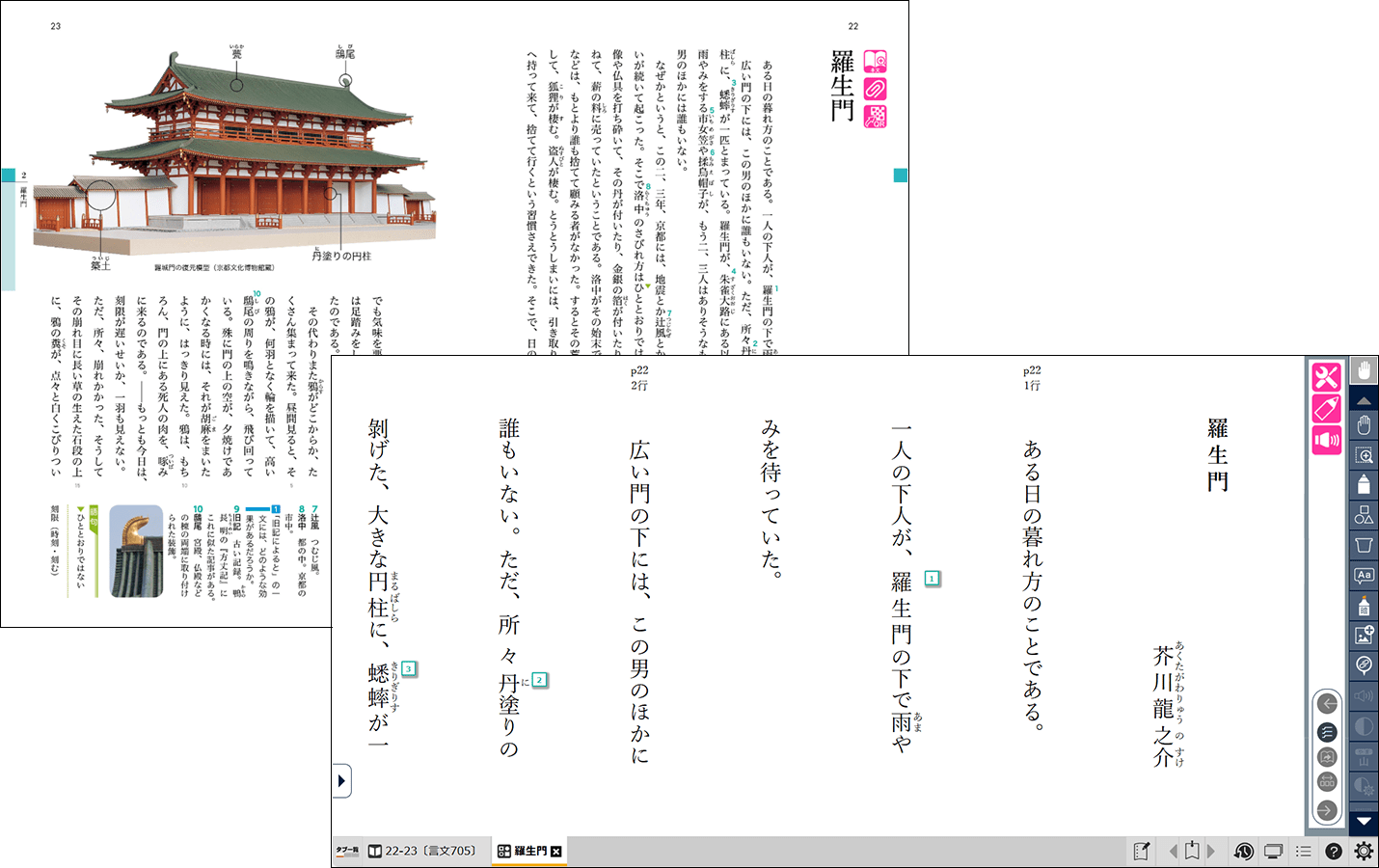Click the teal square marker on page 23 edge
Viewport: 1379px width, 868px height.
8,176
